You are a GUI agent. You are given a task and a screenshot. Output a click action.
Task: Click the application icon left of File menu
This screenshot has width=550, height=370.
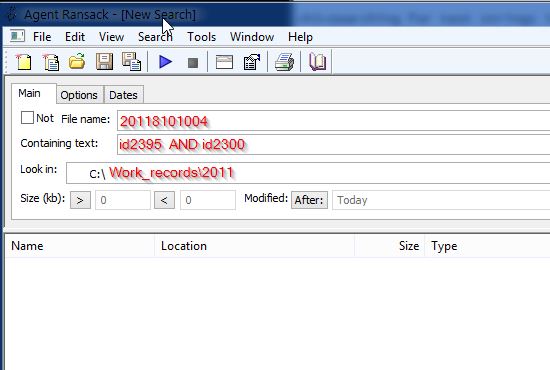17,36
